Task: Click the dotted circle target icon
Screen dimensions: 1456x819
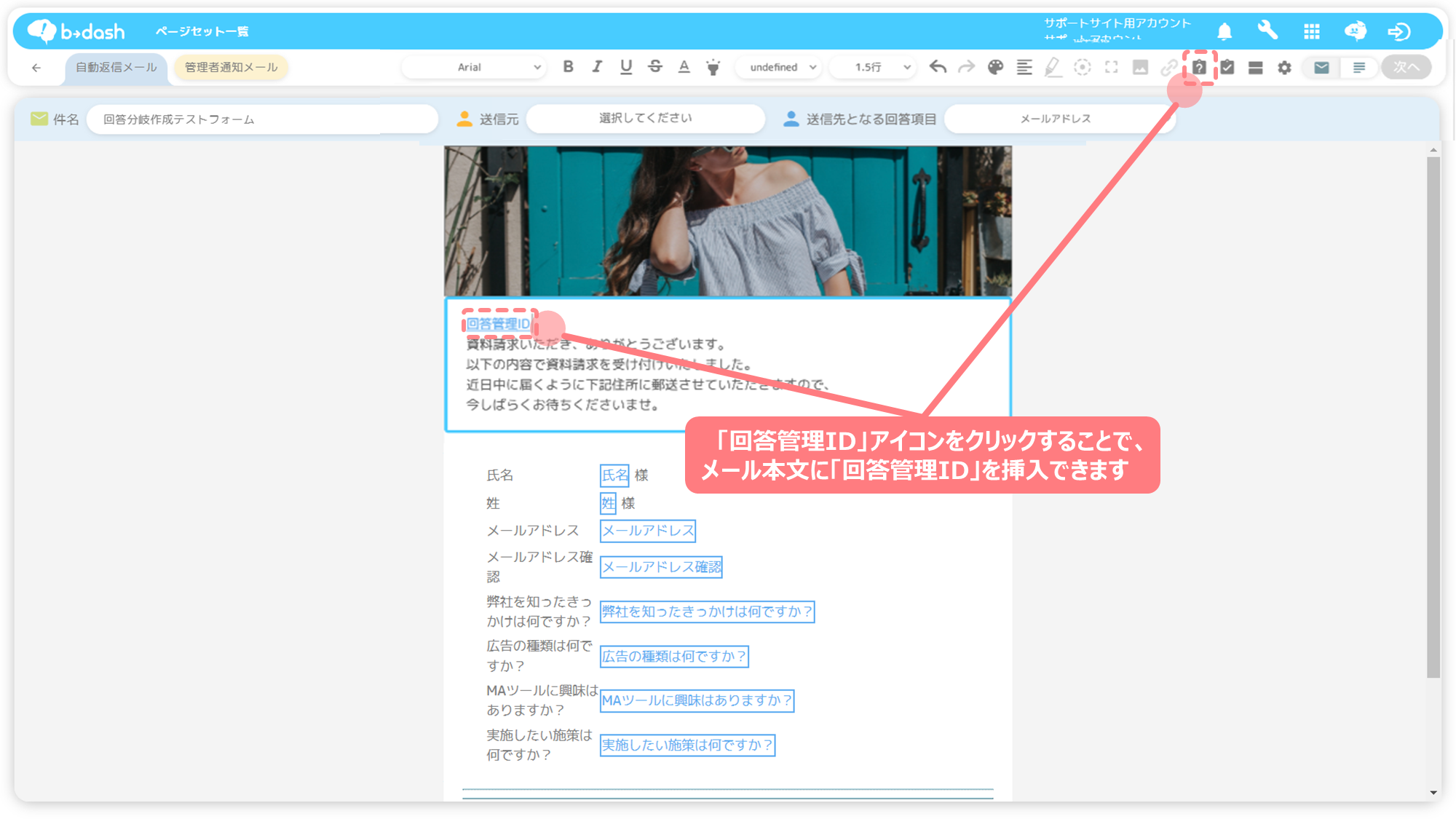Action: [1083, 67]
